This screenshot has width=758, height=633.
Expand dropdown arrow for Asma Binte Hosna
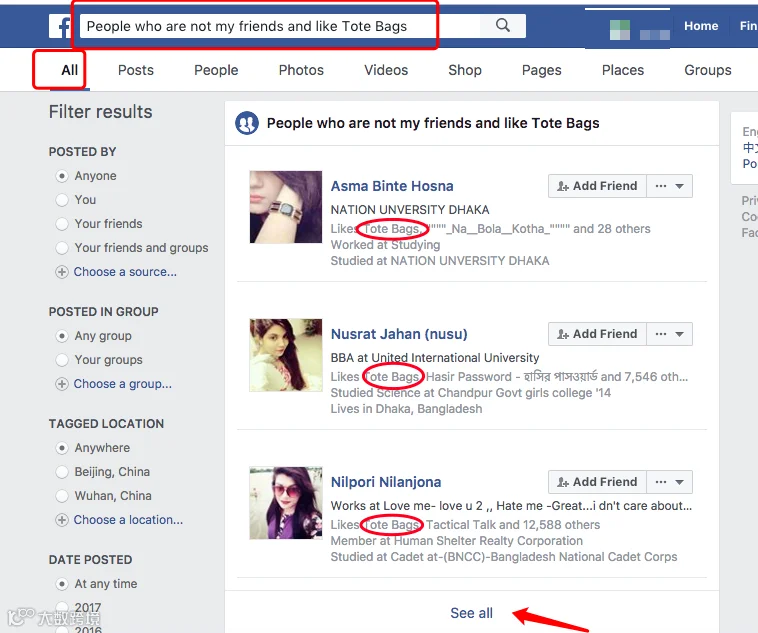click(679, 187)
